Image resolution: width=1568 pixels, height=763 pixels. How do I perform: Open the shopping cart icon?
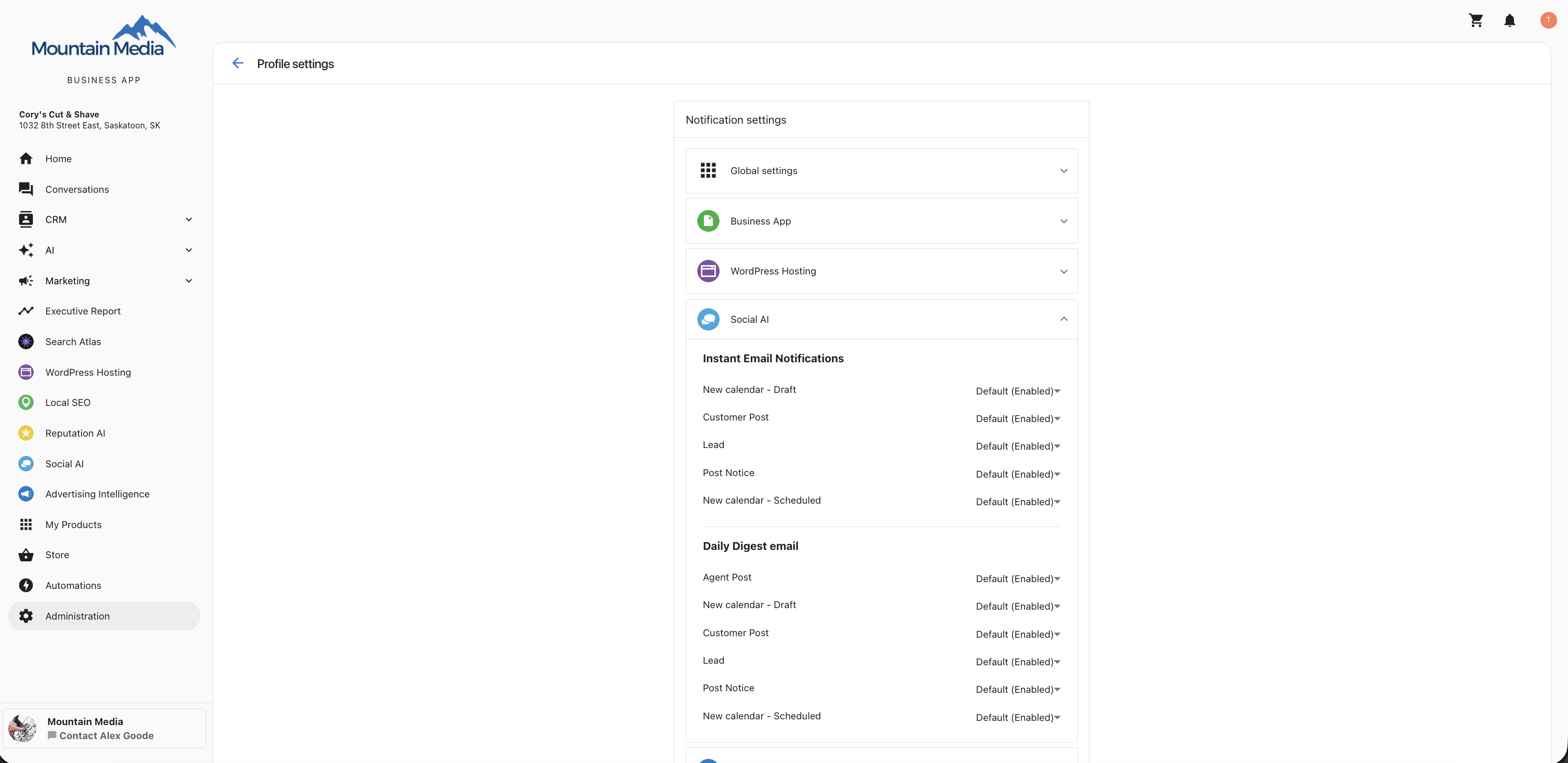coord(1476,21)
